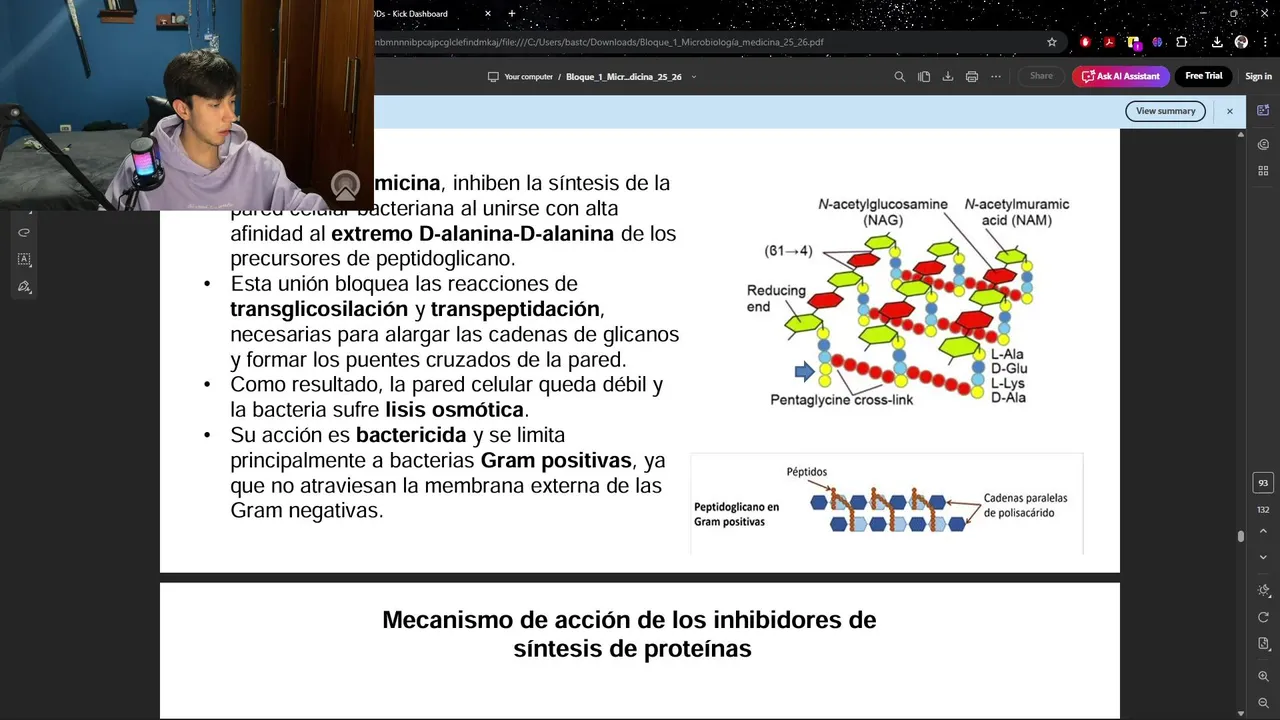The image size is (1280, 720).
Task: Click the total page count 132
Action: click(x=1263, y=510)
